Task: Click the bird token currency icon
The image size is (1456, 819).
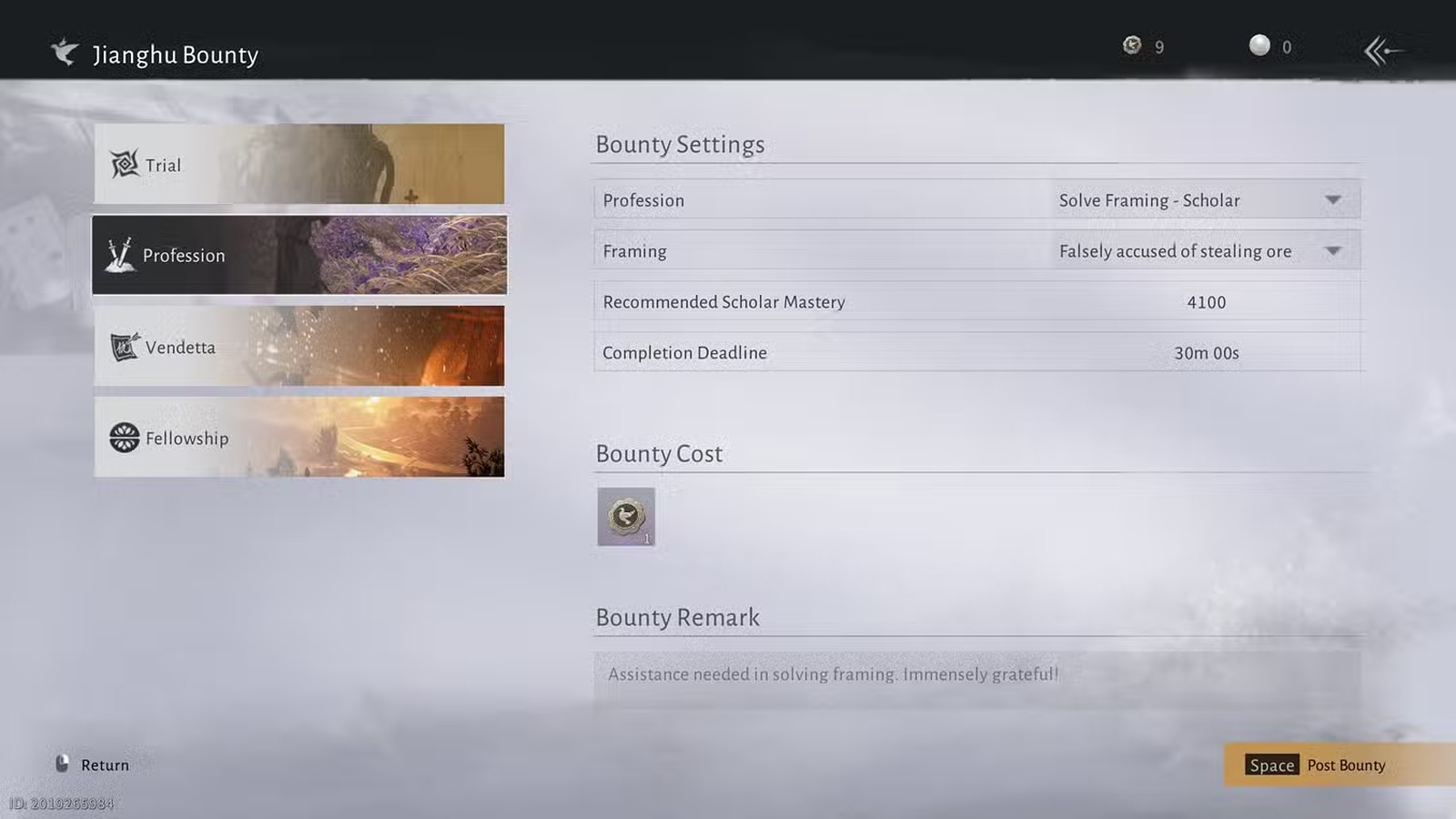Action: [x=1132, y=45]
